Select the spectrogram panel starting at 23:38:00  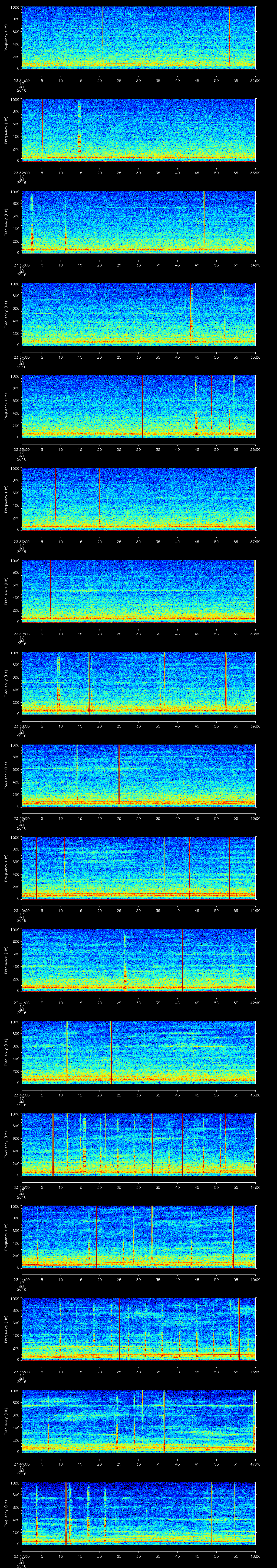138,683
